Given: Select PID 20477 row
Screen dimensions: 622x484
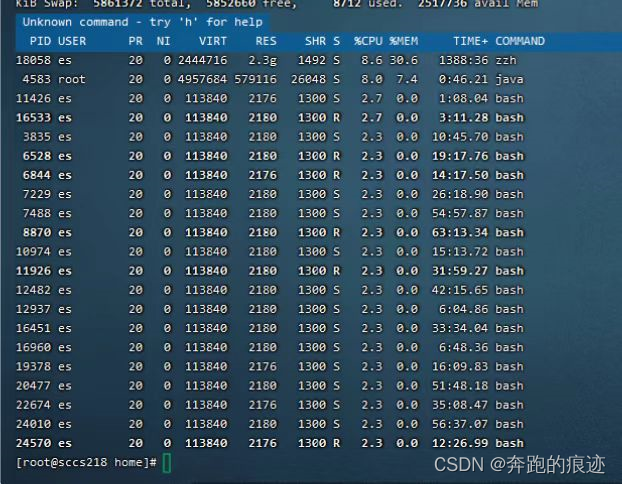Looking at the screenshot, I should 270,386.
